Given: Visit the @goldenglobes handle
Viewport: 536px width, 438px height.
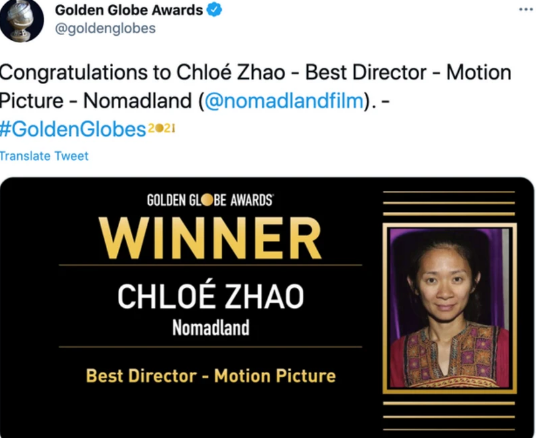Looking at the screenshot, I should pyautogui.click(x=105, y=28).
